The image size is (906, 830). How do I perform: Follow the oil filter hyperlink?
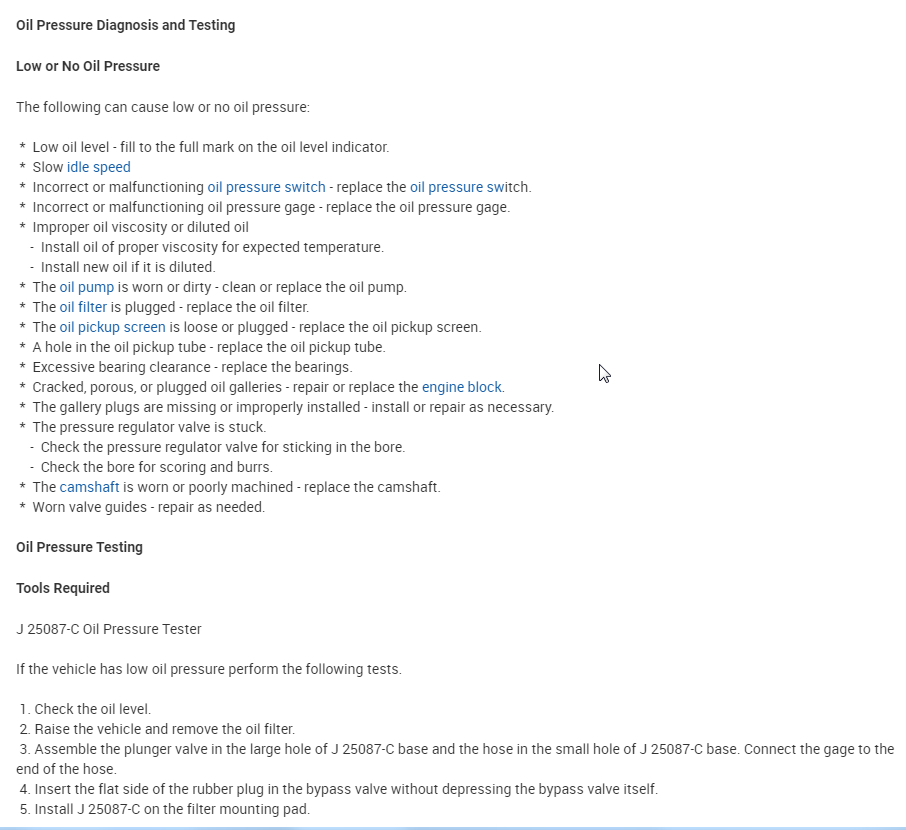pyautogui.click(x=83, y=307)
